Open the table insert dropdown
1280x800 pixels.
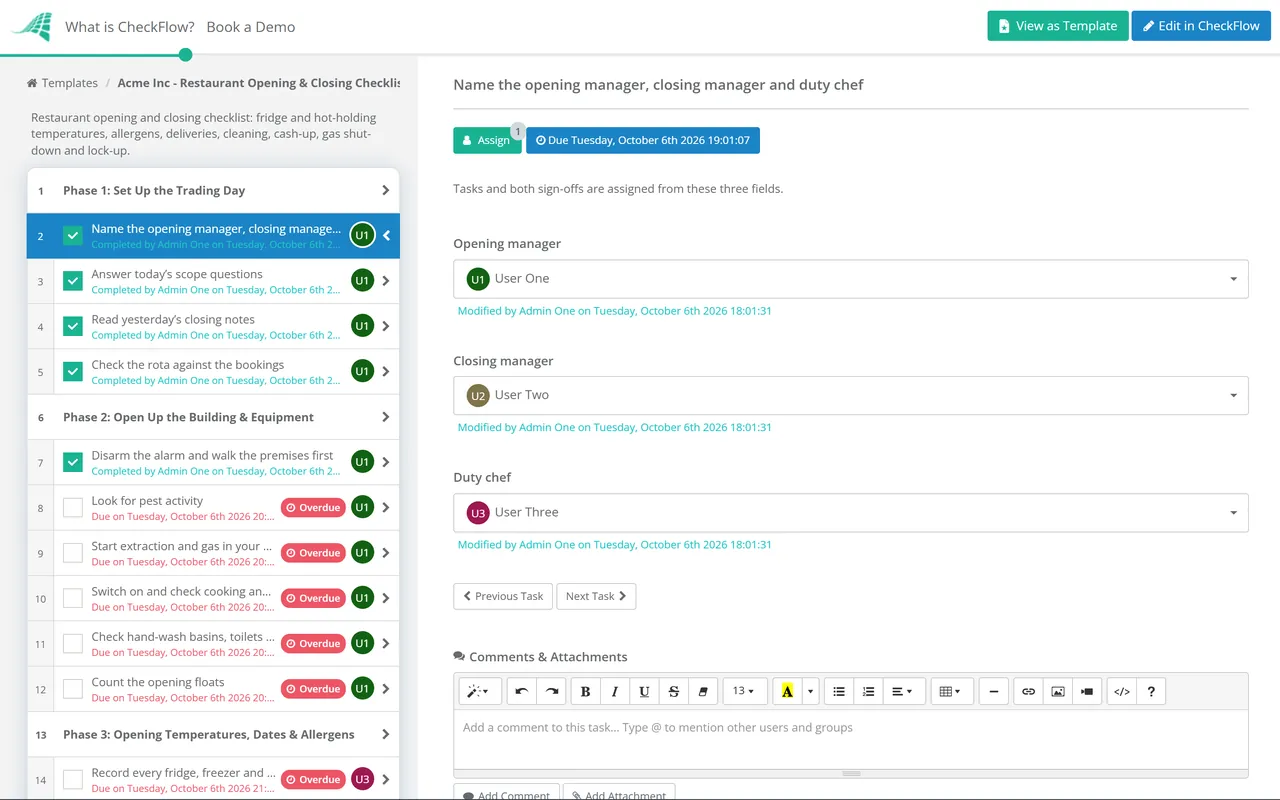pyautogui.click(x=951, y=691)
